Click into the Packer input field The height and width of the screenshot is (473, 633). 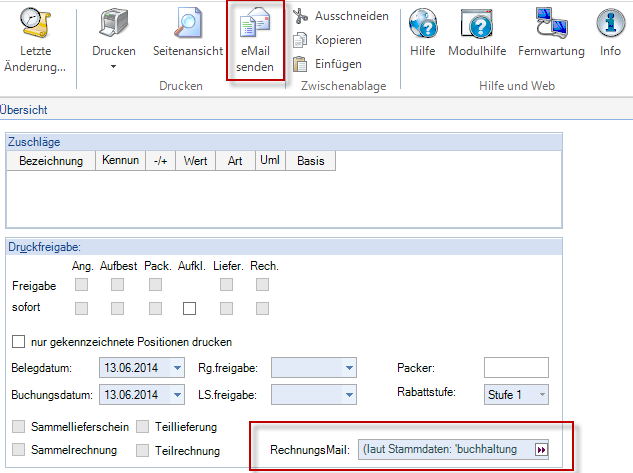516,368
